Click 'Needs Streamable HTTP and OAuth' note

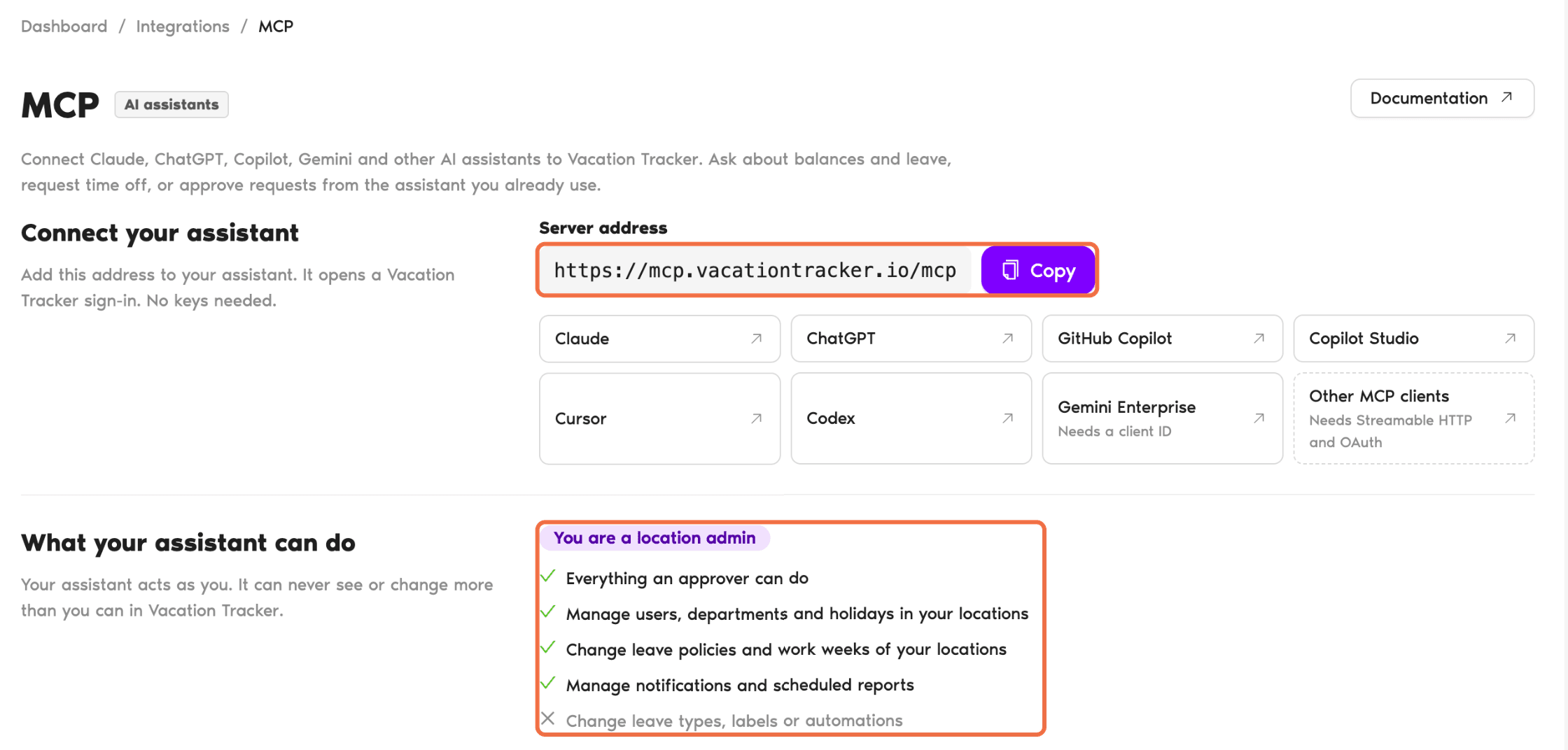coord(1390,431)
